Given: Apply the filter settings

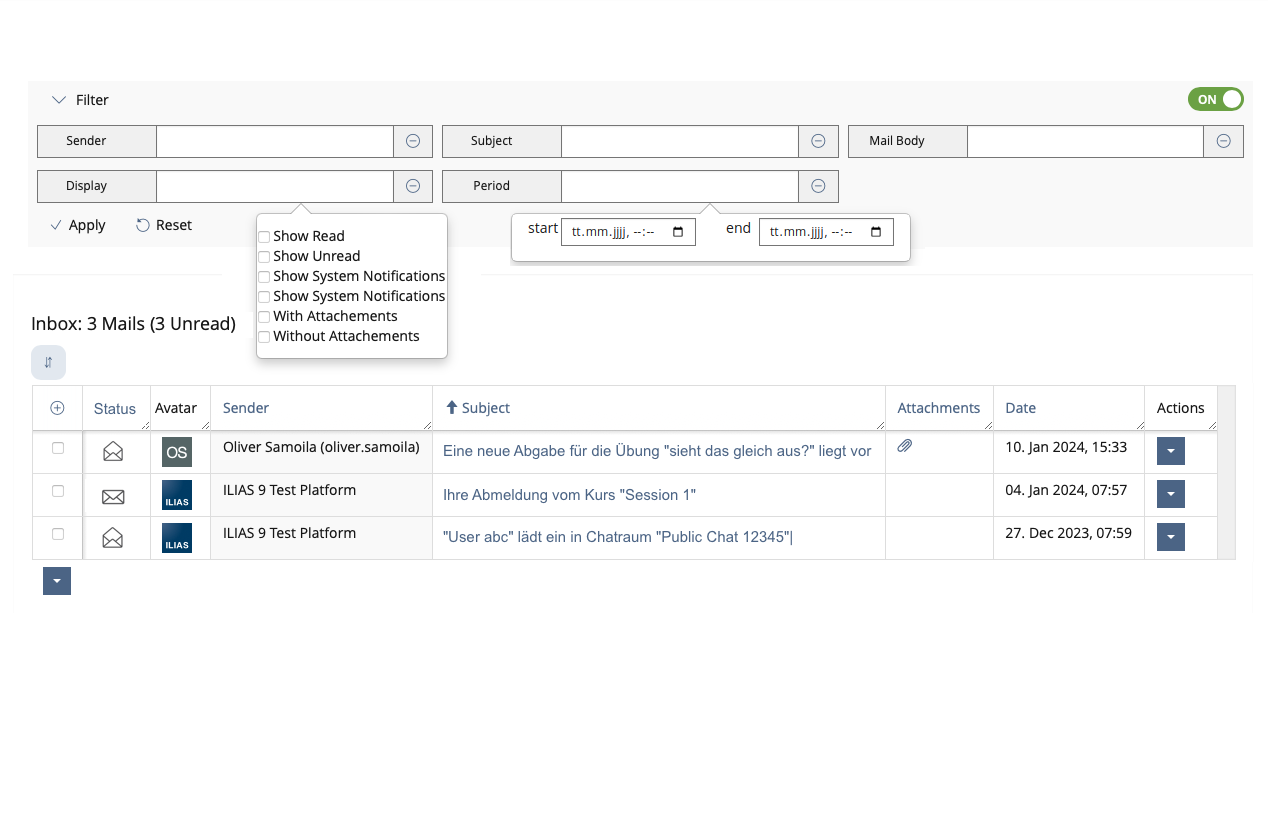Looking at the screenshot, I should point(78,225).
